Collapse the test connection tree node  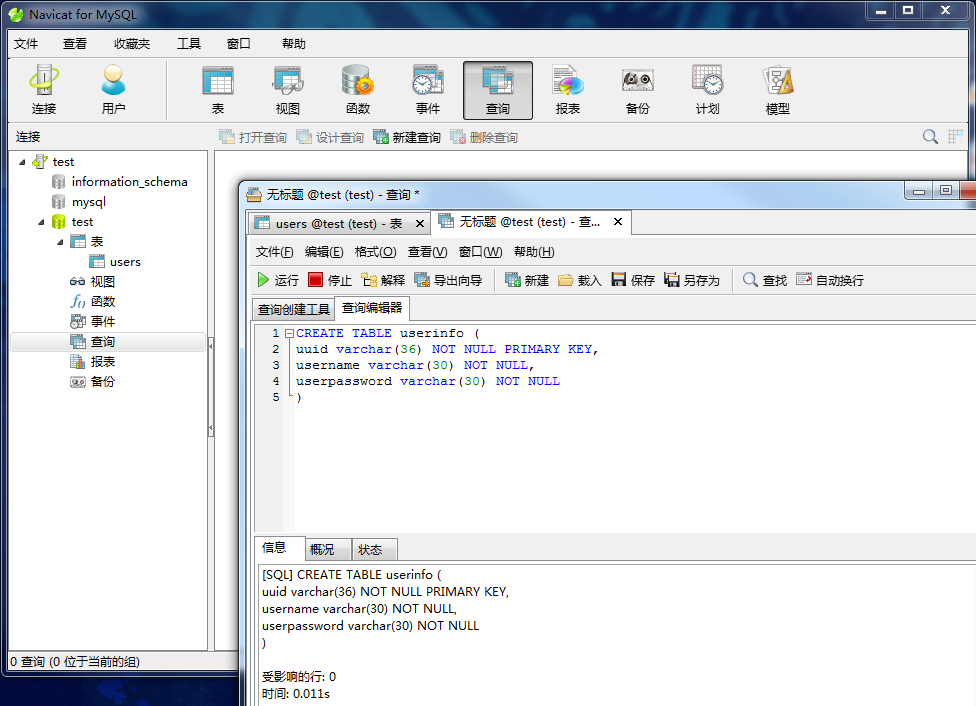tap(22, 162)
